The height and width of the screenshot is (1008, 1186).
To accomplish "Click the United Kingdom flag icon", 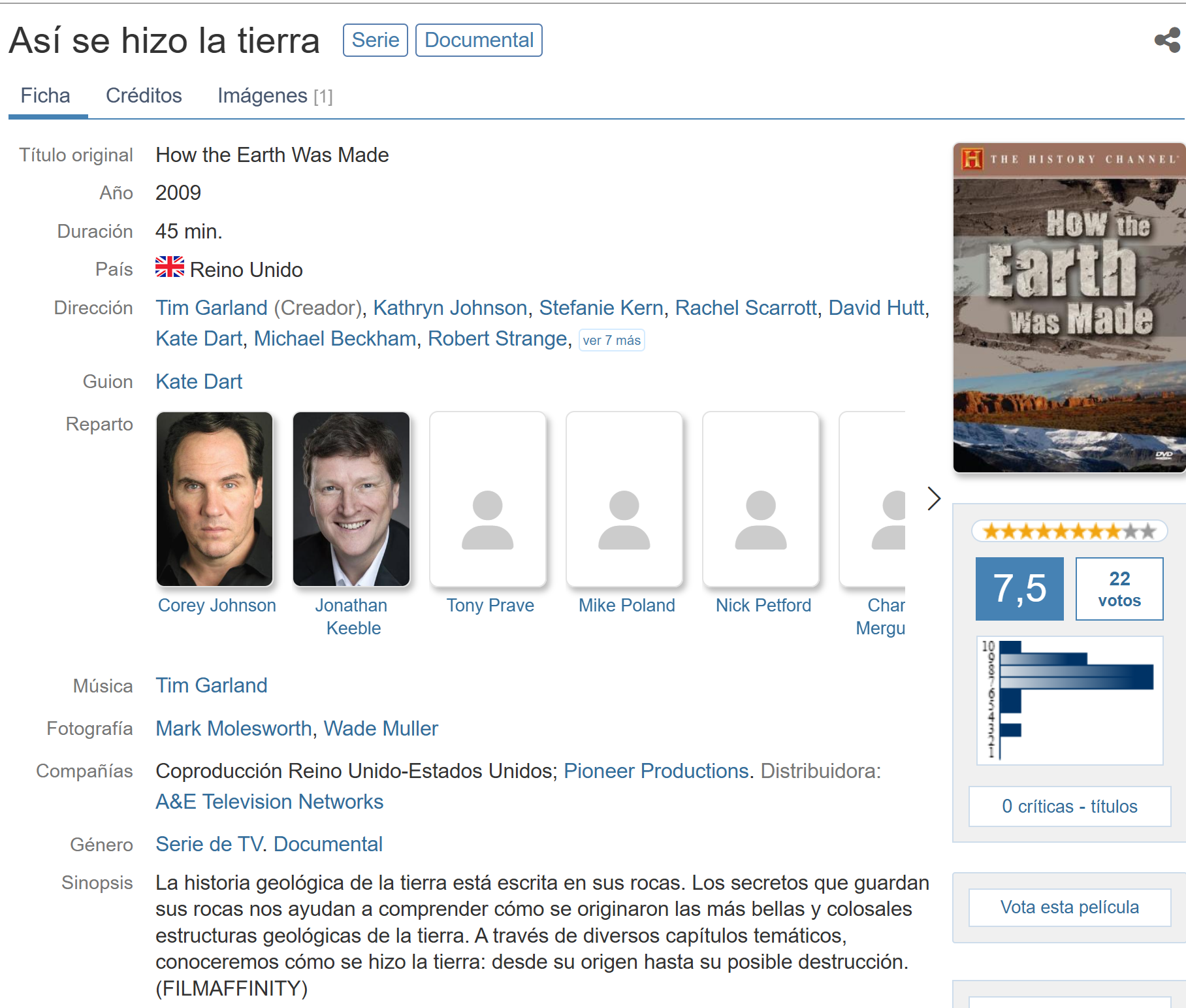I will click(x=170, y=267).
